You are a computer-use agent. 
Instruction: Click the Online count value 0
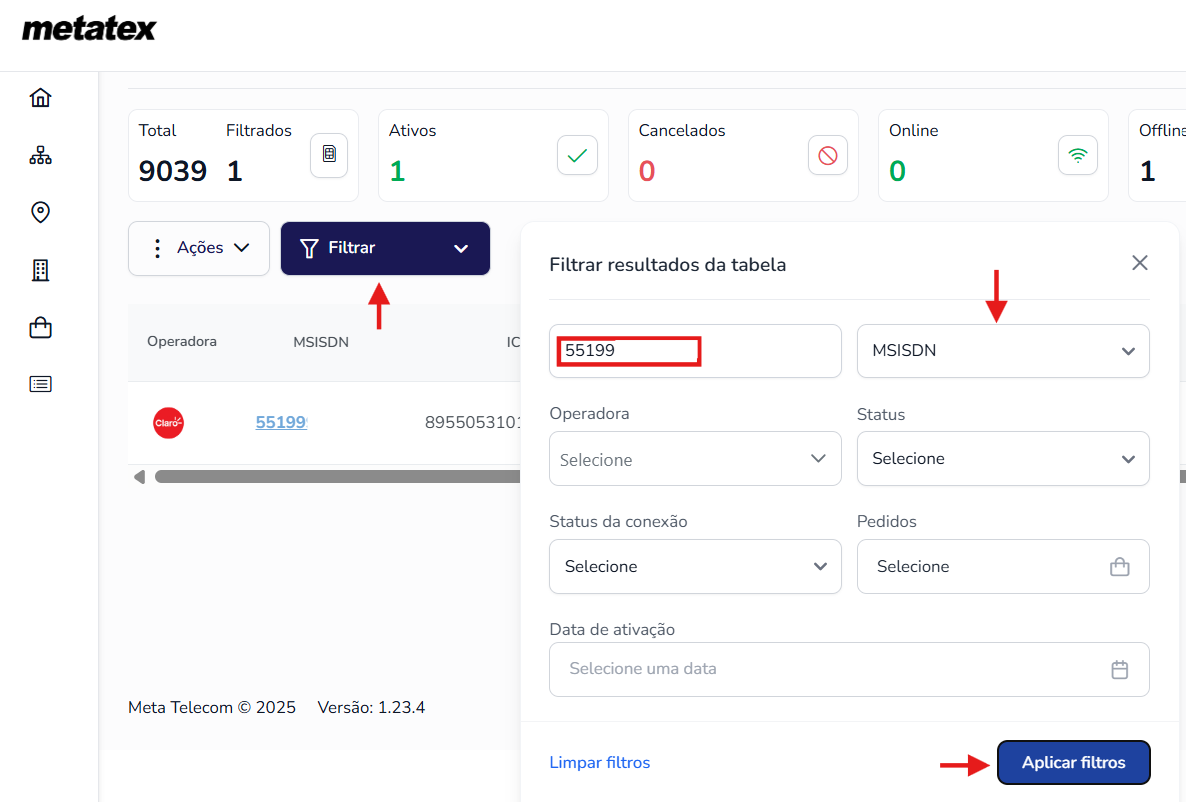click(897, 171)
